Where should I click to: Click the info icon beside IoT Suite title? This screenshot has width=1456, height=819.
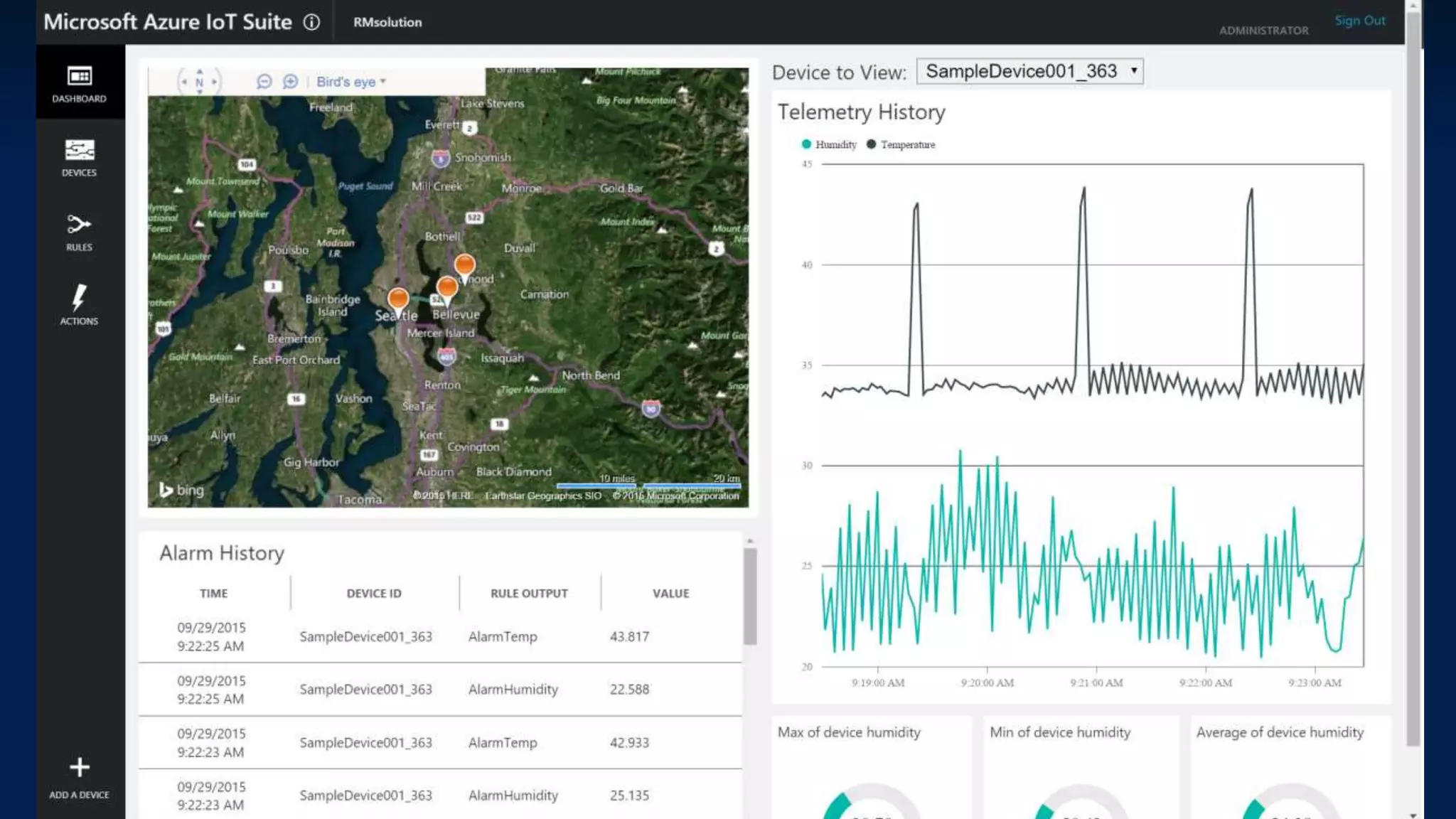tap(311, 22)
